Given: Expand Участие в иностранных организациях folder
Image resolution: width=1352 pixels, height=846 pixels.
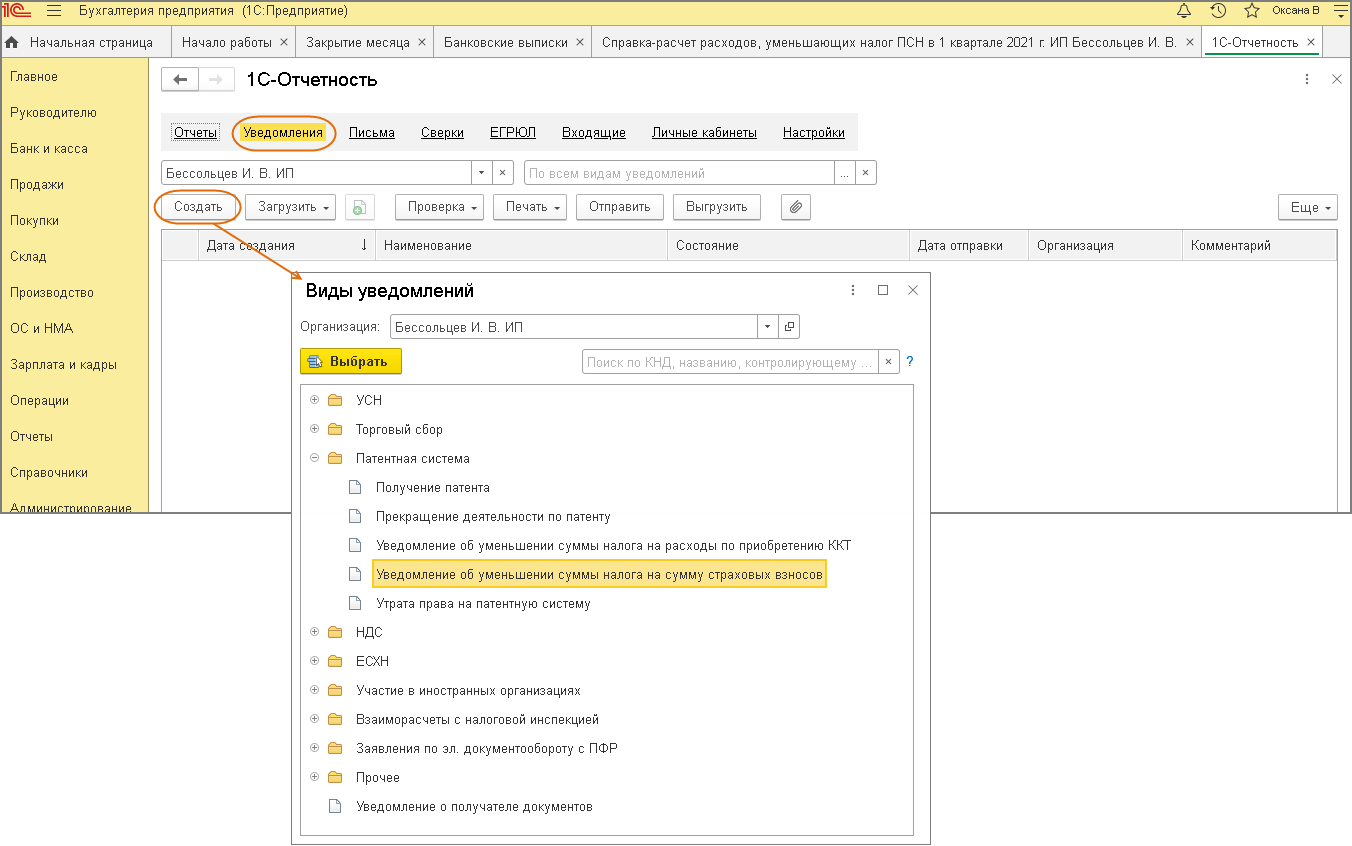Looking at the screenshot, I should (314, 690).
